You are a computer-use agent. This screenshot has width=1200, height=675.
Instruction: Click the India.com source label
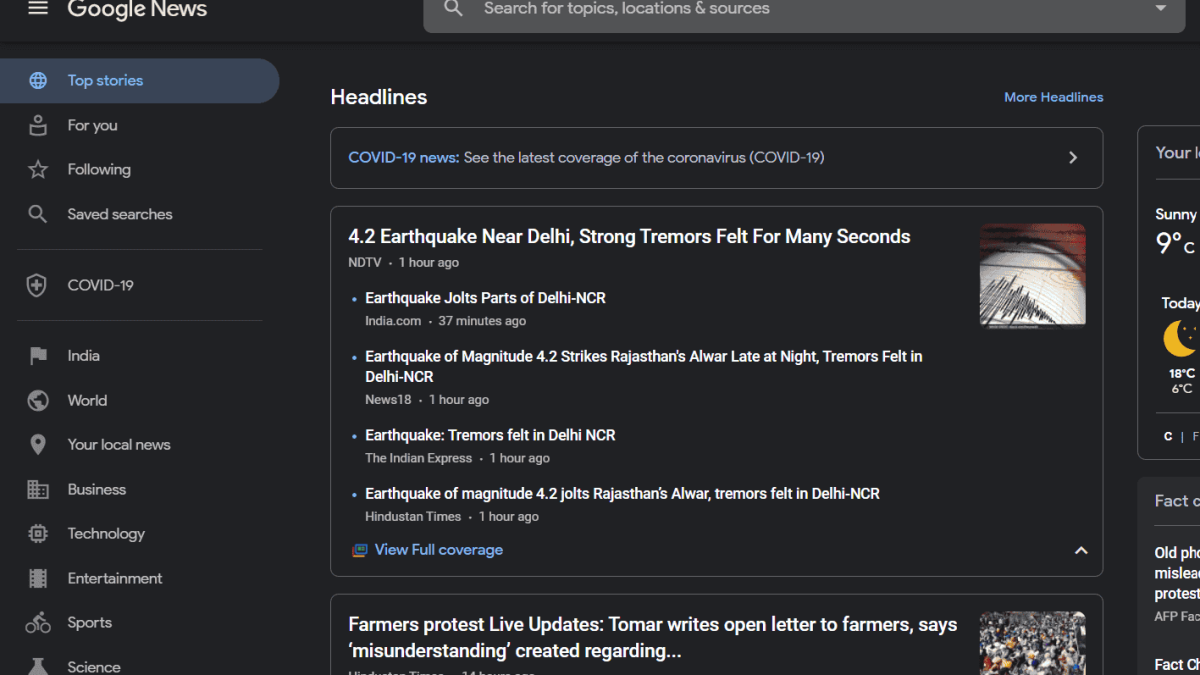pos(393,321)
